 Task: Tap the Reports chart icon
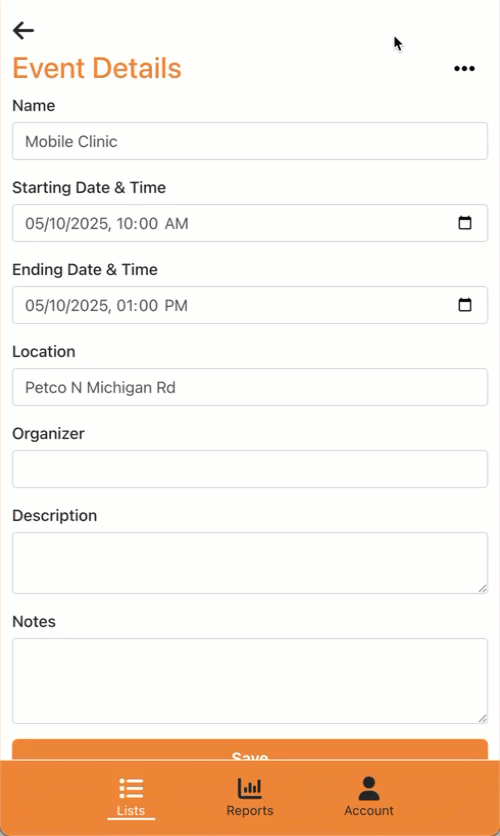[249, 788]
